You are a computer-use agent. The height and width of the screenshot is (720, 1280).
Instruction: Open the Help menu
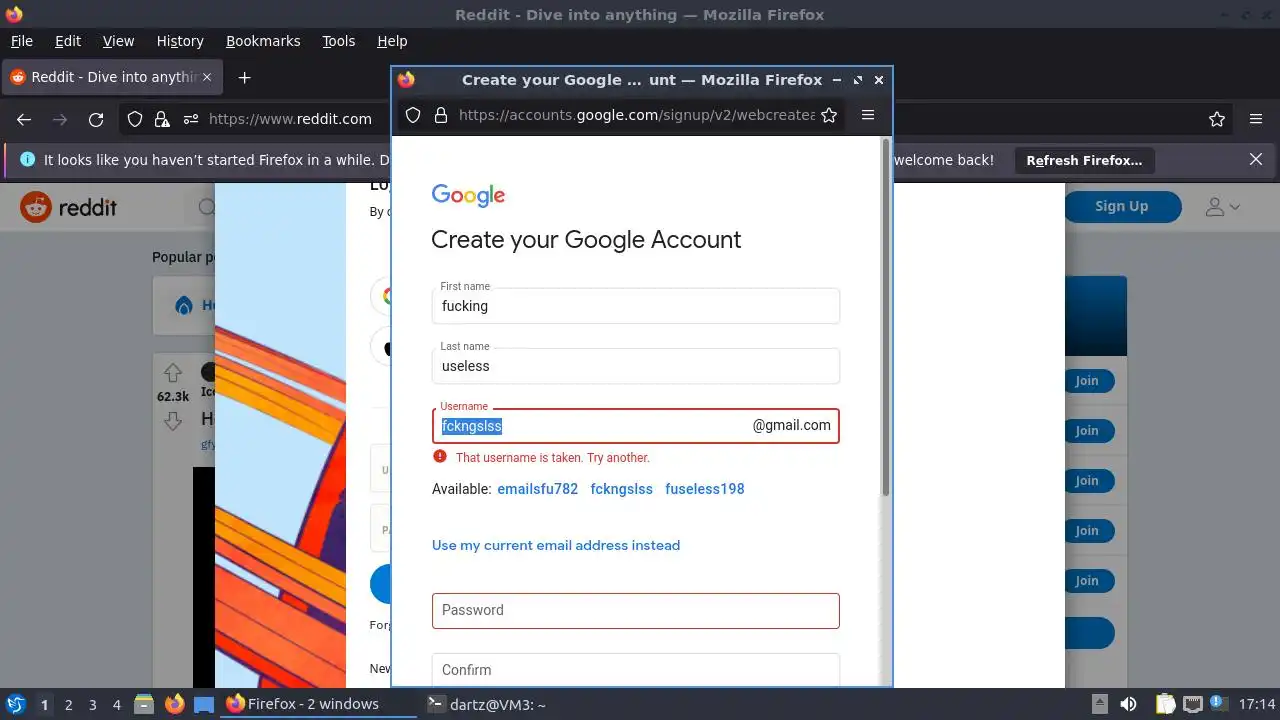pos(392,41)
